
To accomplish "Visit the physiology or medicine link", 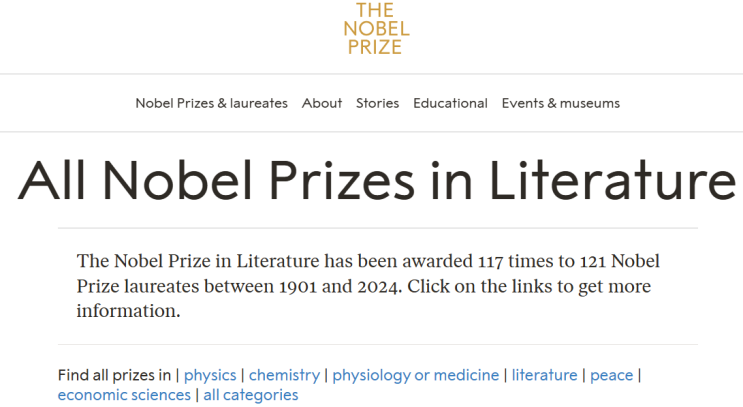I will click(x=415, y=375).
